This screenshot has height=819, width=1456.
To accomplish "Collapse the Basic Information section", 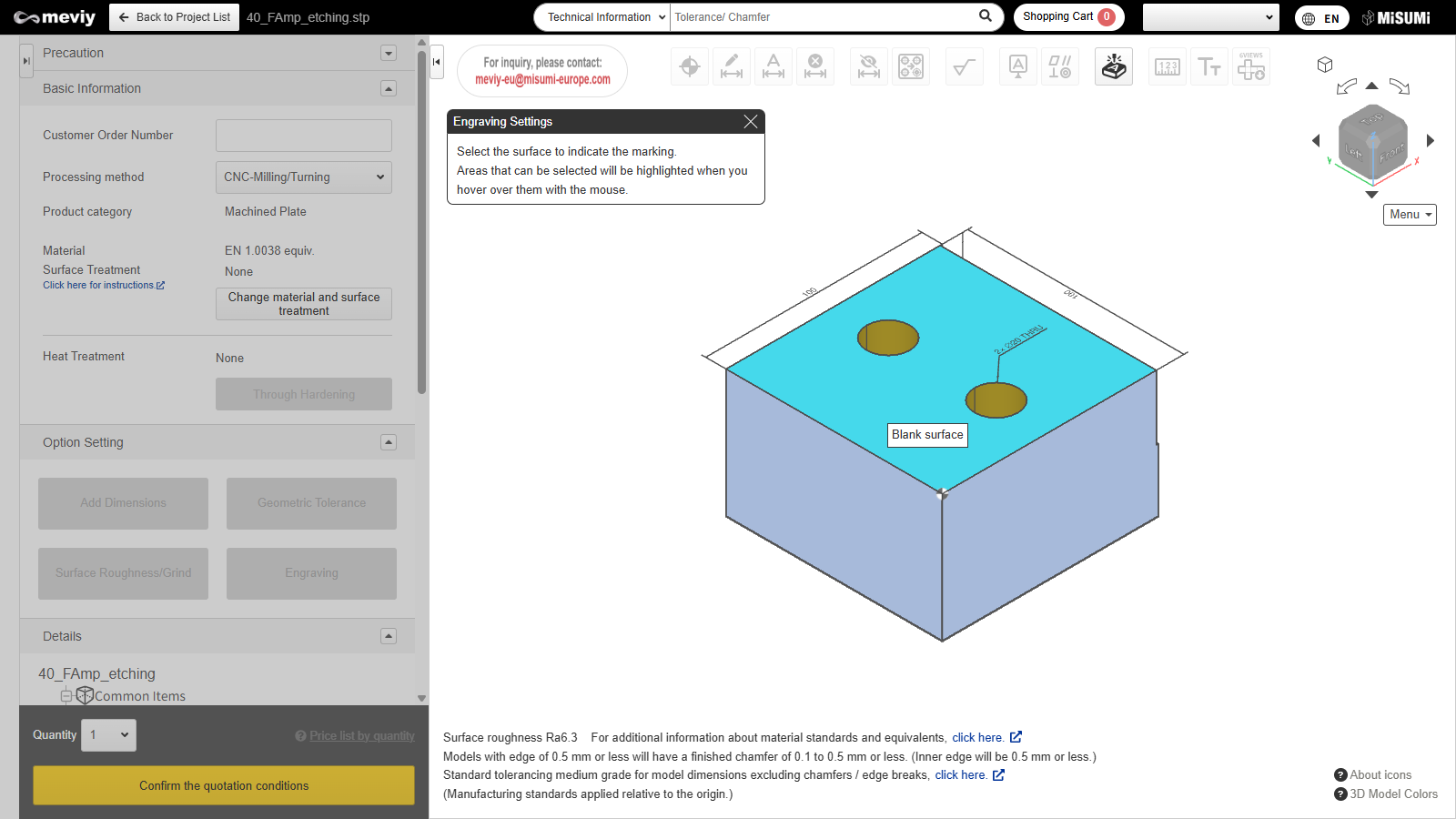I will 389,88.
